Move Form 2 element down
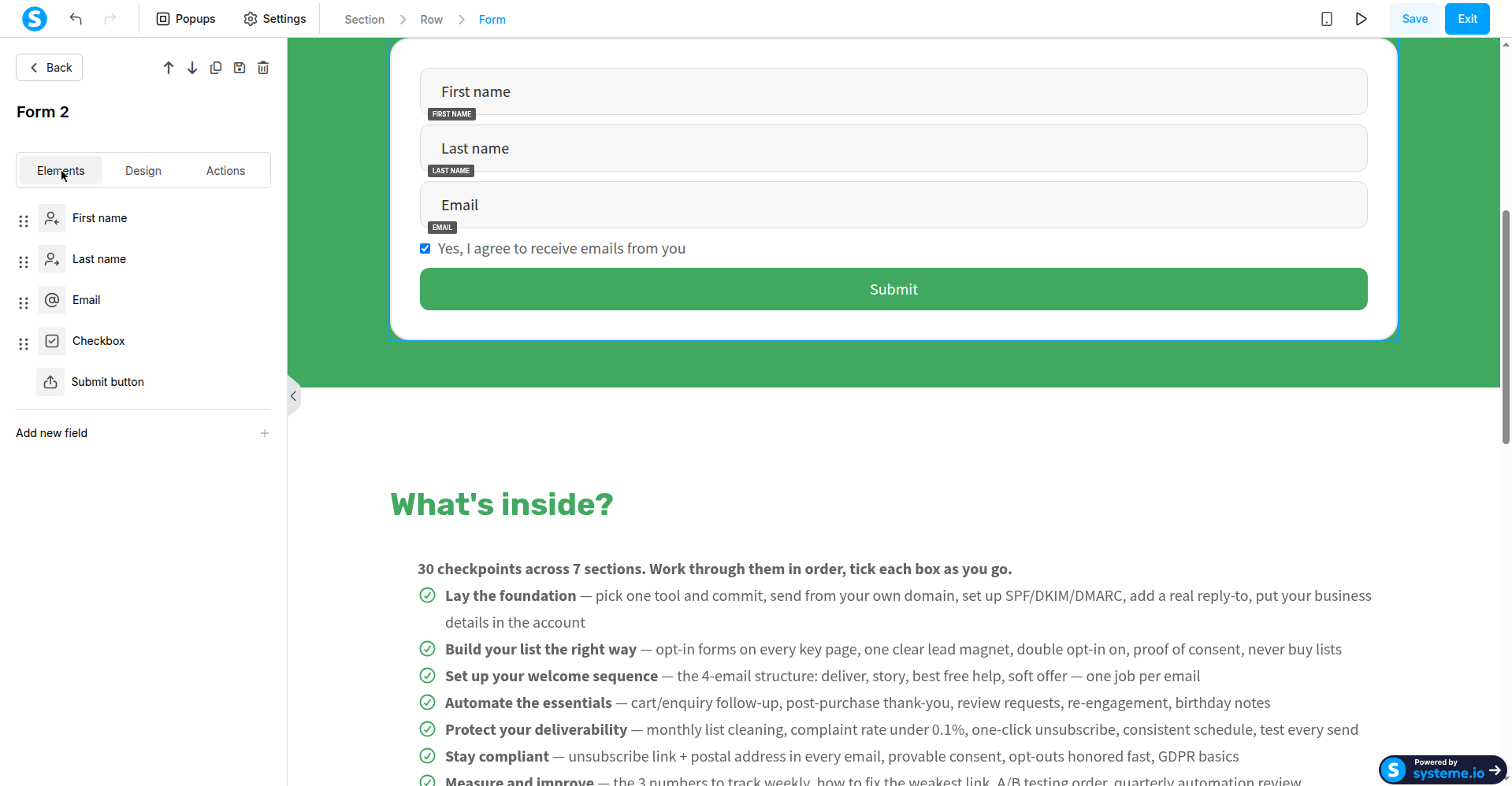 (192, 68)
